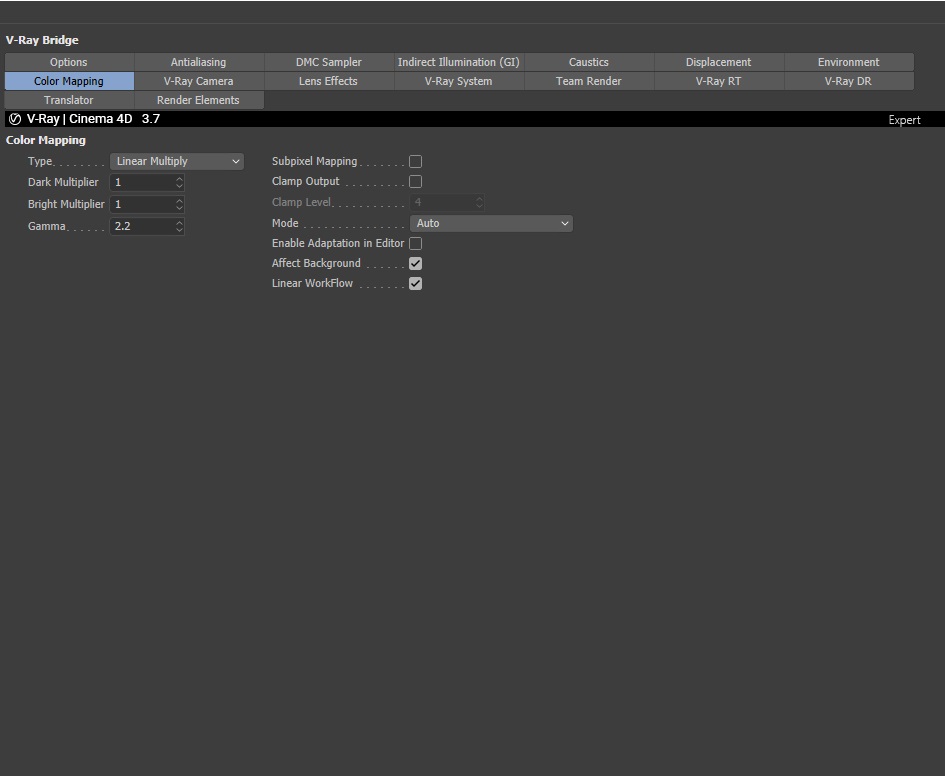945x776 pixels.
Task: Click the Bright Multiplier spinner arrows
Action: click(x=180, y=204)
